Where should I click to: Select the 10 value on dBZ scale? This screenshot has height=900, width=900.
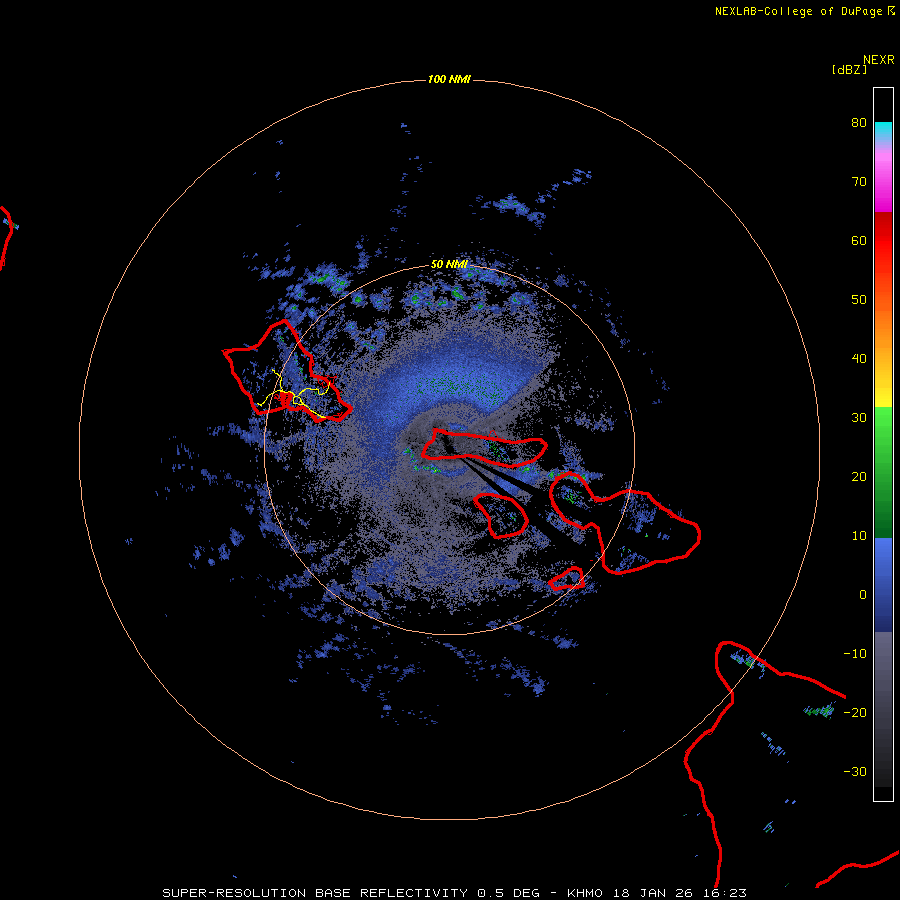click(x=859, y=536)
